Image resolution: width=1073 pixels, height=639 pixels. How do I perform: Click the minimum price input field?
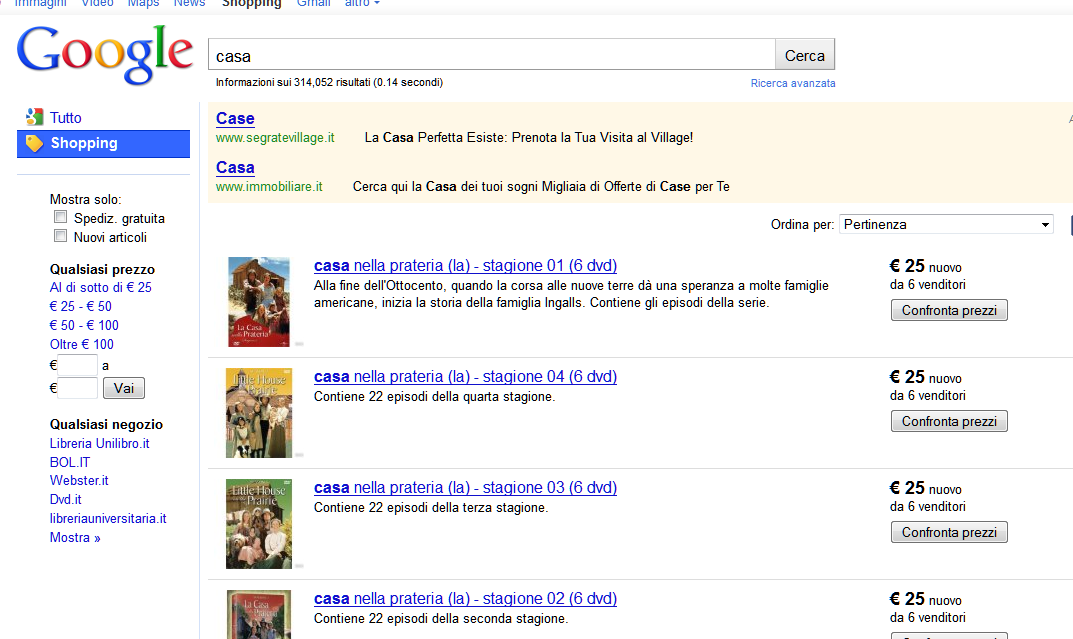[x=77, y=365]
